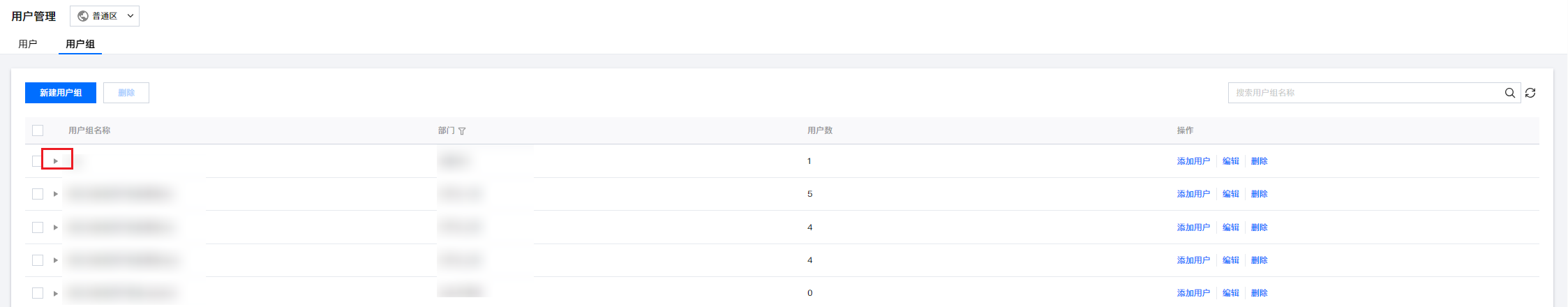This screenshot has width=1568, height=307.
Task: Click the 删除 button next to 新建用户组
Action: [x=126, y=93]
